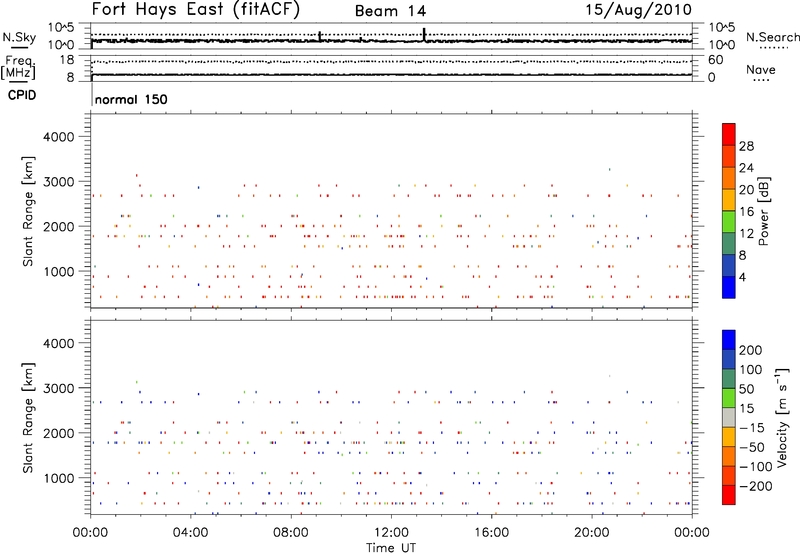This screenshot has width=800, height=554.
Task: Click the blue top swatch of Velocity colorbar
Action: pyautogui.click(x=729, y=340)
